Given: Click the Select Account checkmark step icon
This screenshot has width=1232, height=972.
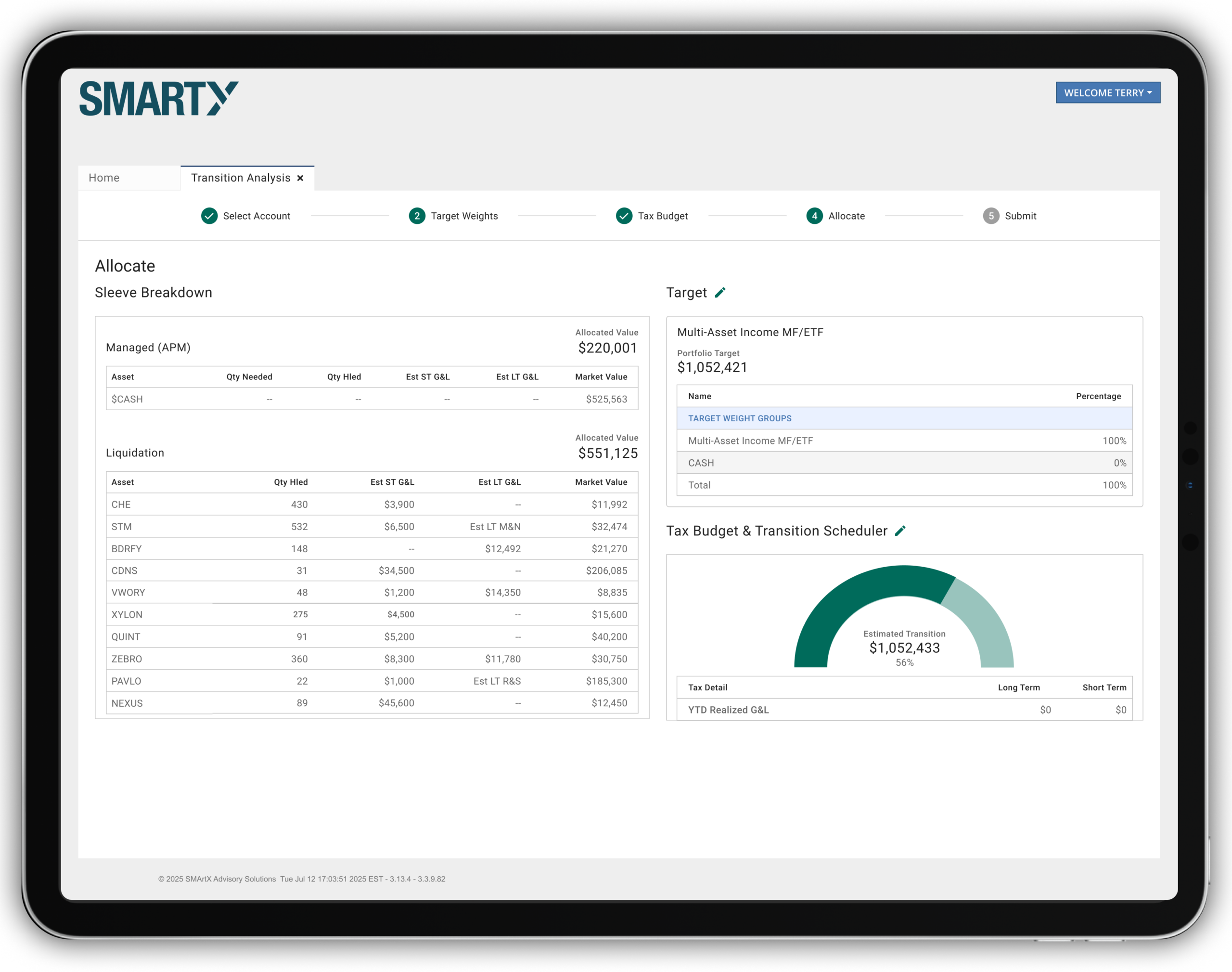Looking at the screenshot, I should pos(209,216).
